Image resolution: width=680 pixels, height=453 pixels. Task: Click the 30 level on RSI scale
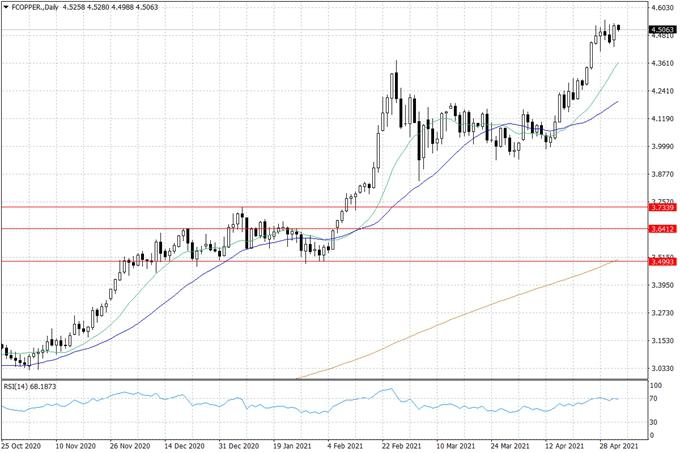click(x=654, y=422)
